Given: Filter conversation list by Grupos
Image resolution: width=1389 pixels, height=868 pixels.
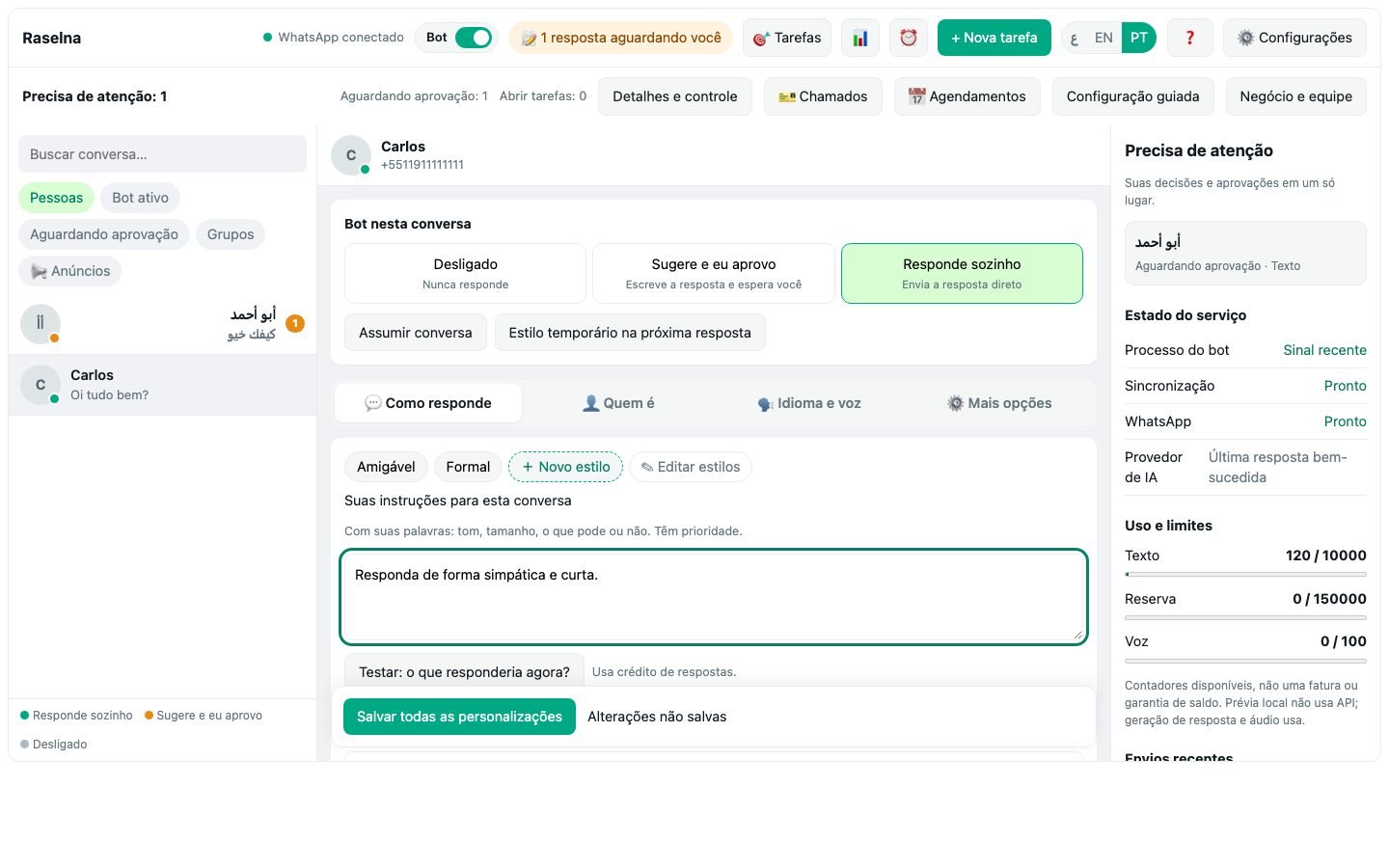Looking at the screenshot, I should 231,234.
